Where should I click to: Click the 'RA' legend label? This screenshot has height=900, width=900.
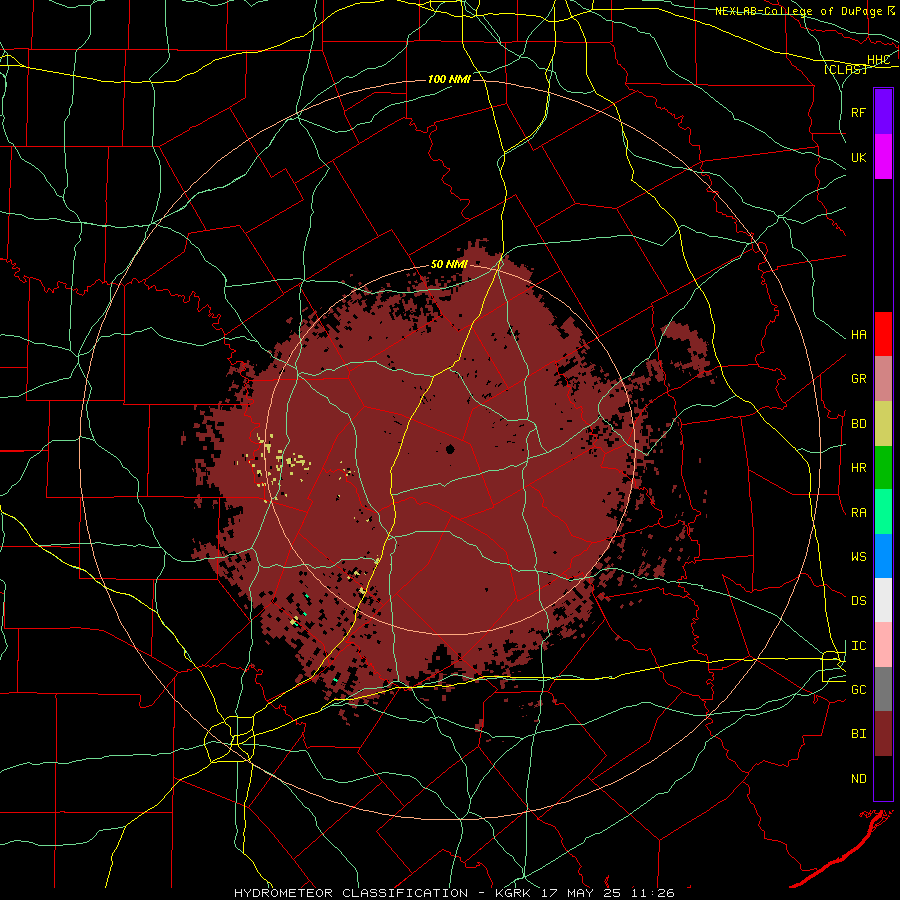[x=858, y=513]
